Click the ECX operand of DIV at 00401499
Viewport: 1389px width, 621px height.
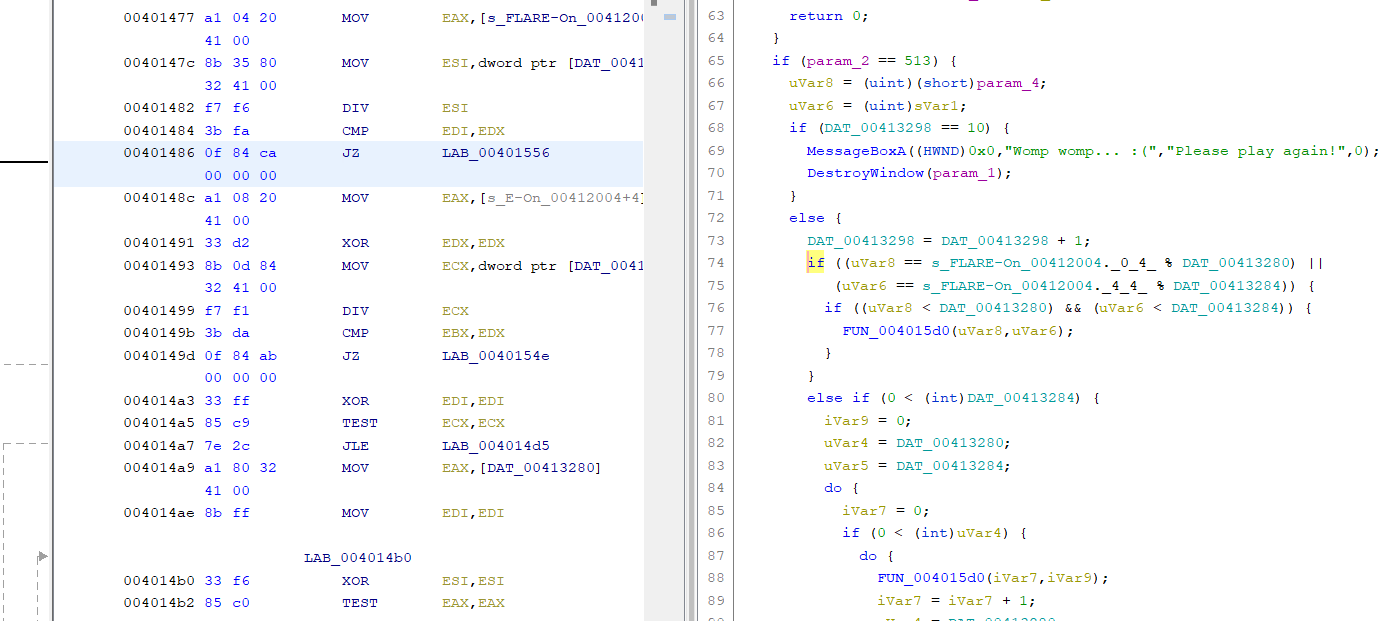[x=455, y=311]
